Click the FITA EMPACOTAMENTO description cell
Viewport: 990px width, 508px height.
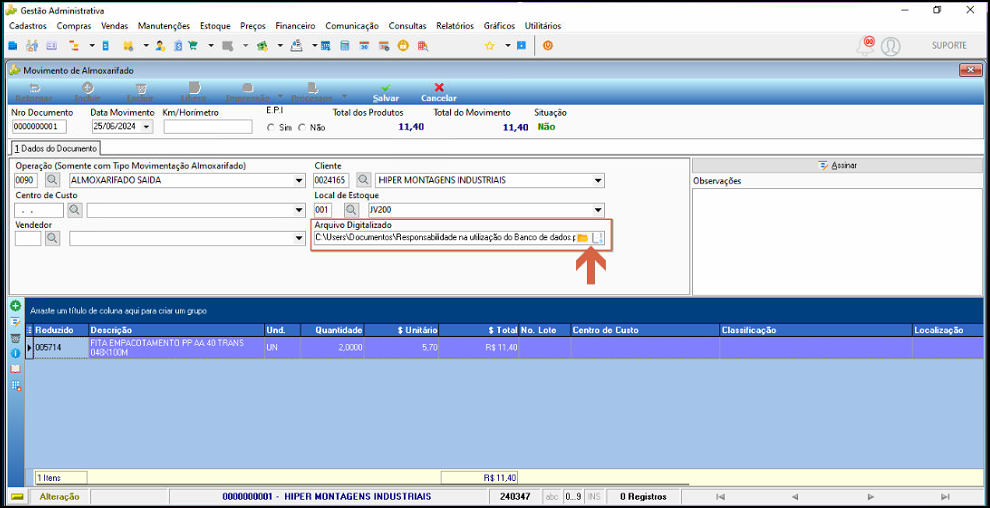pyautogui.click(x=176, y=348)
